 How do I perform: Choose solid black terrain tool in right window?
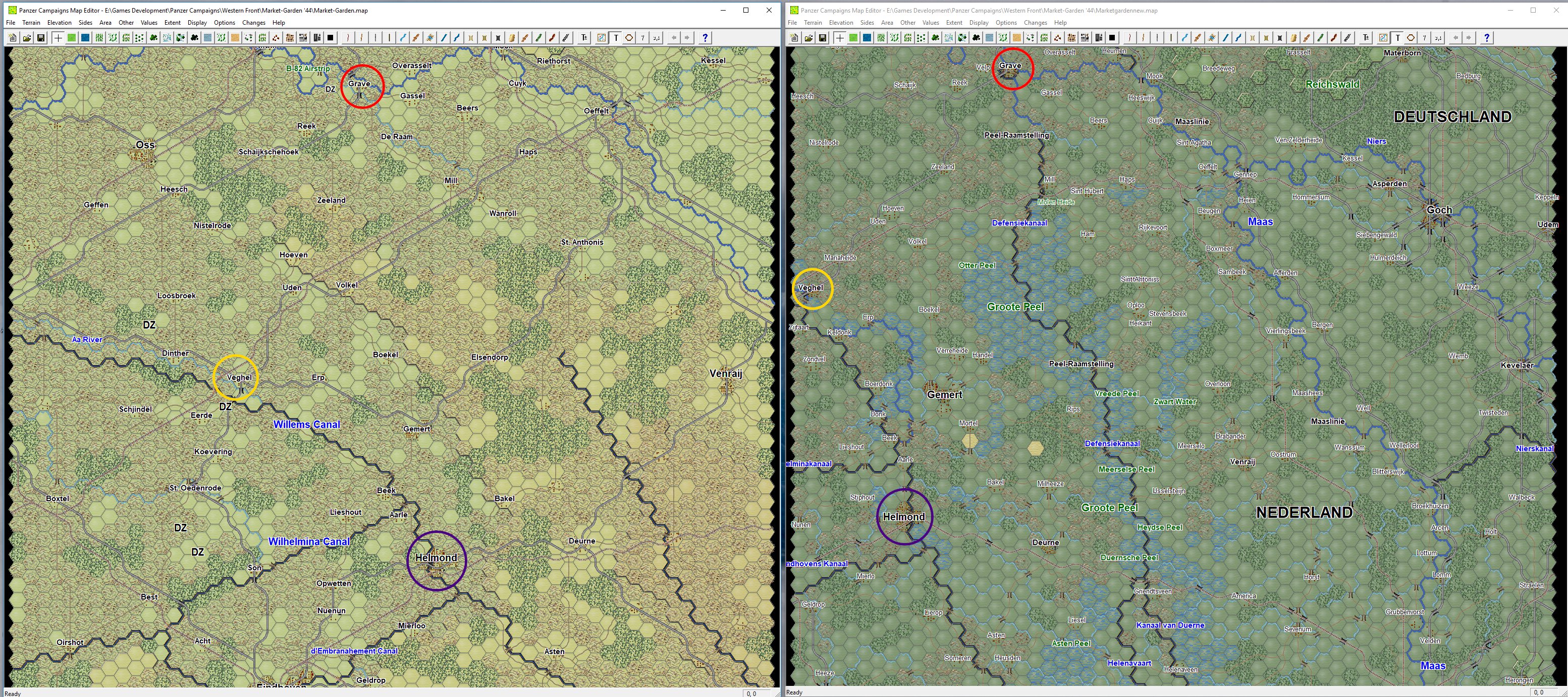(x=1112, y=38)
